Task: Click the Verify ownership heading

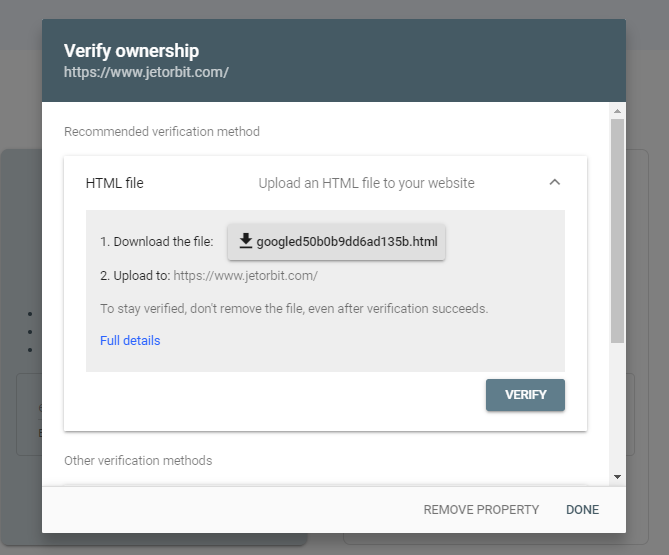Action: click(x=131, y=50)
